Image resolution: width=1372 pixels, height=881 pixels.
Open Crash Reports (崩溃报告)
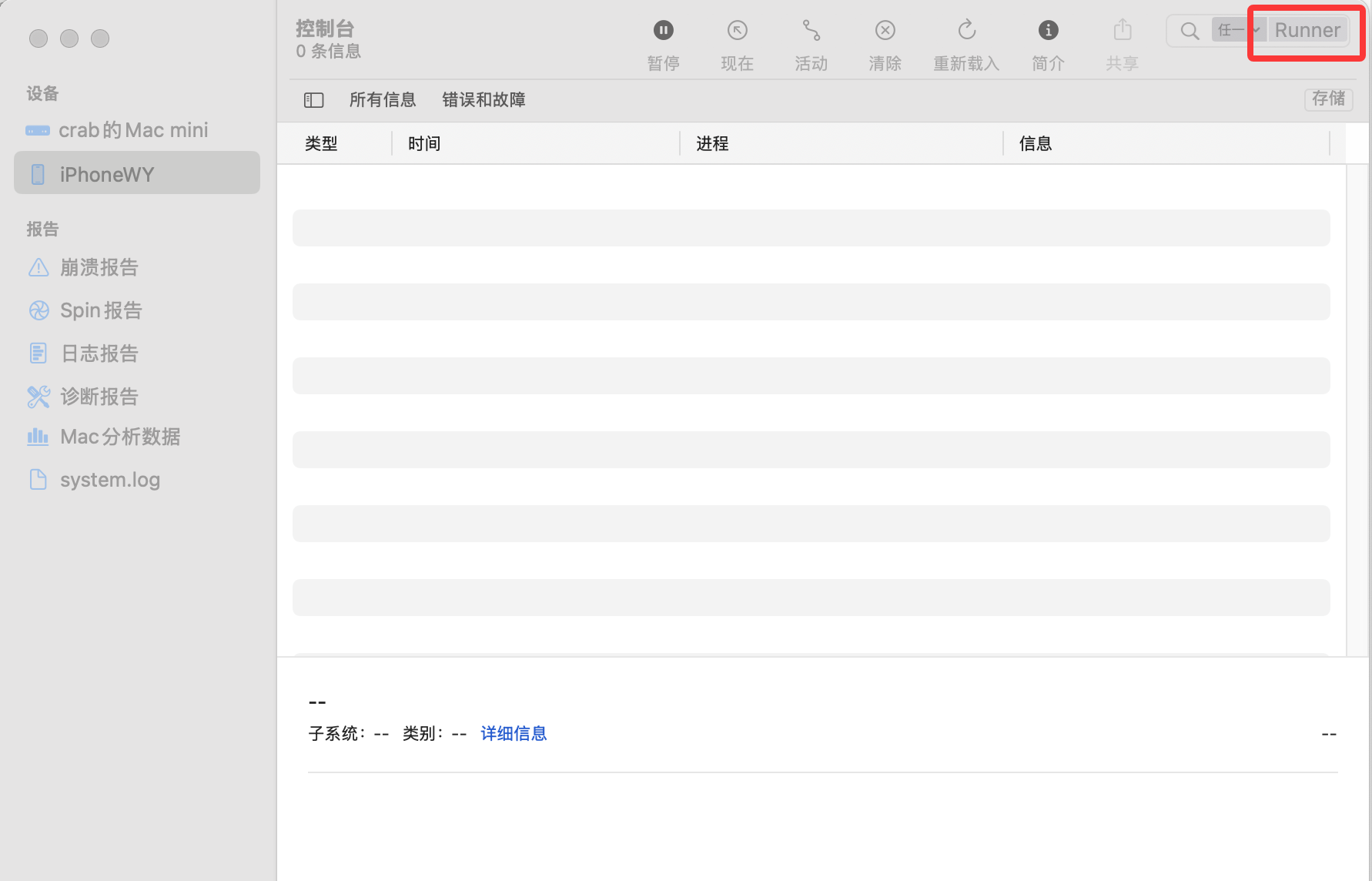[99, 267]
